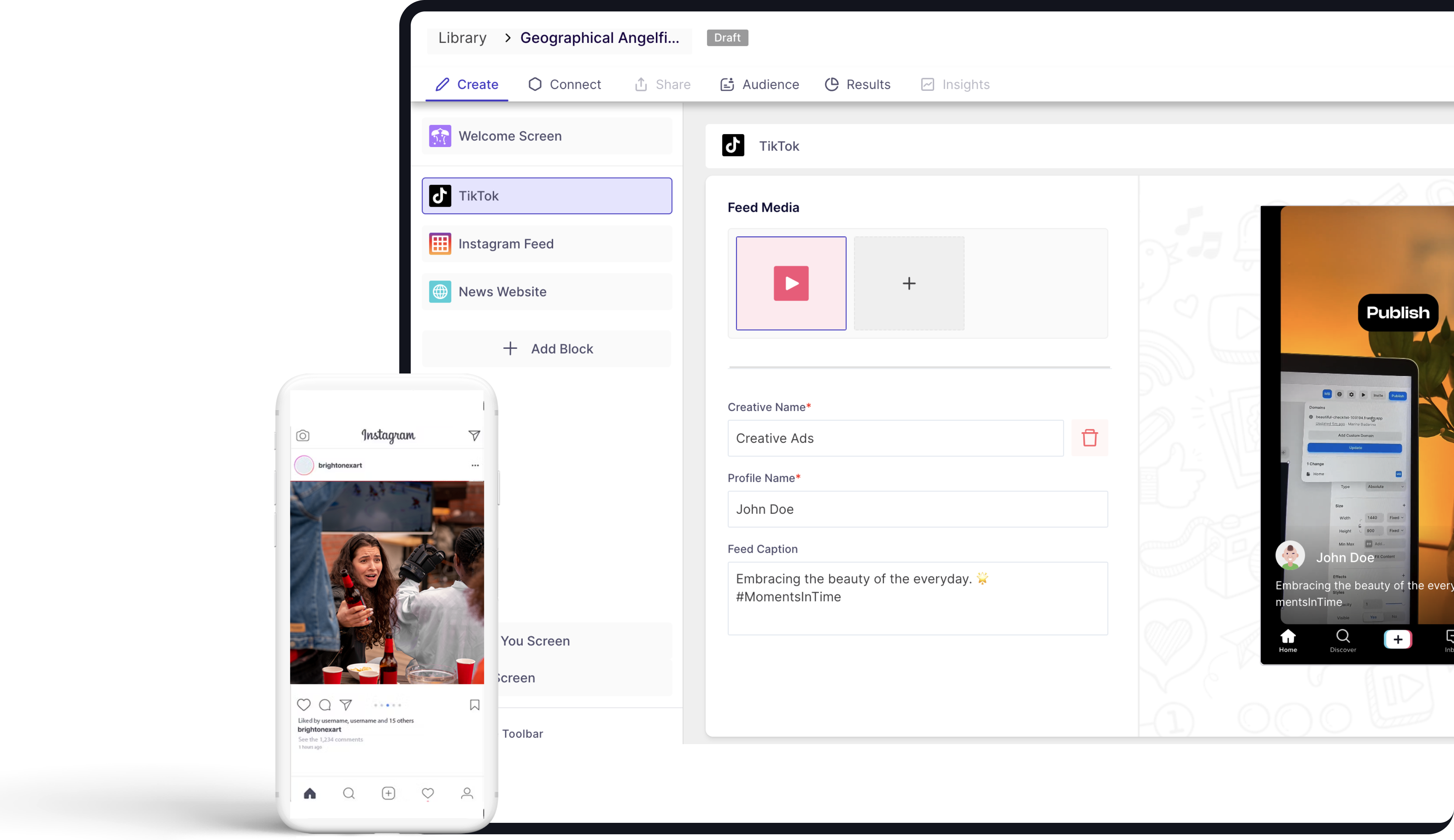The image size is (1454, 840).
Task: Click the Toolbar label in sidebar
Action: point(523,733)
